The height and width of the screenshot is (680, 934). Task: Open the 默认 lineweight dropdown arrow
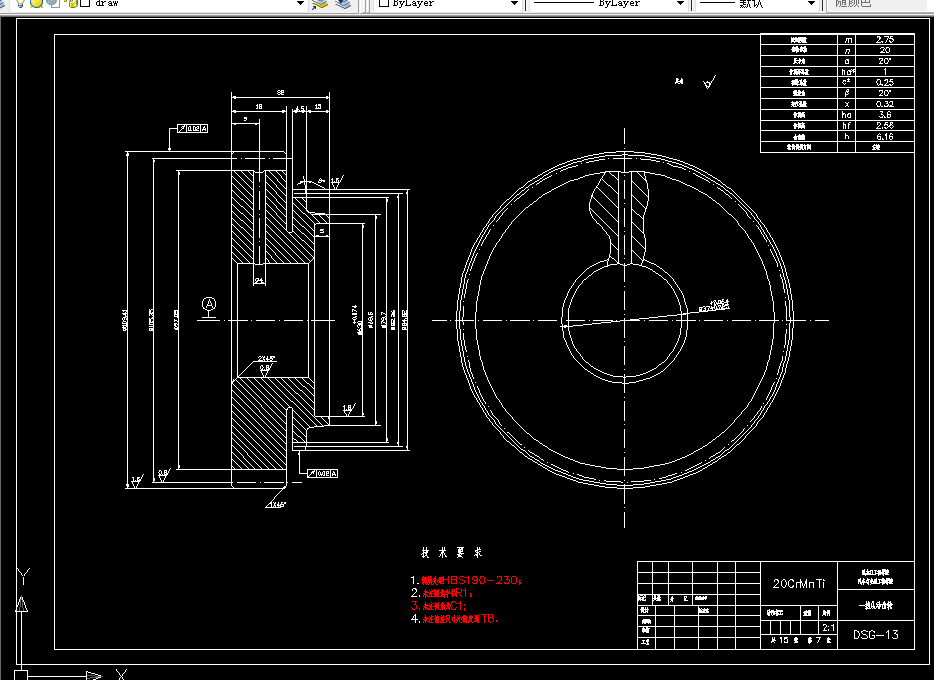coord(811,4)
